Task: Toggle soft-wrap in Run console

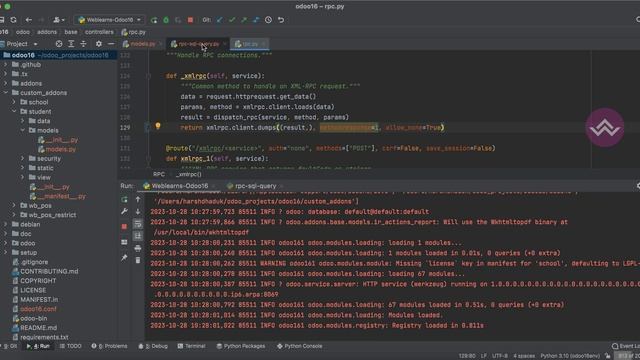Action: coord(138,224)
